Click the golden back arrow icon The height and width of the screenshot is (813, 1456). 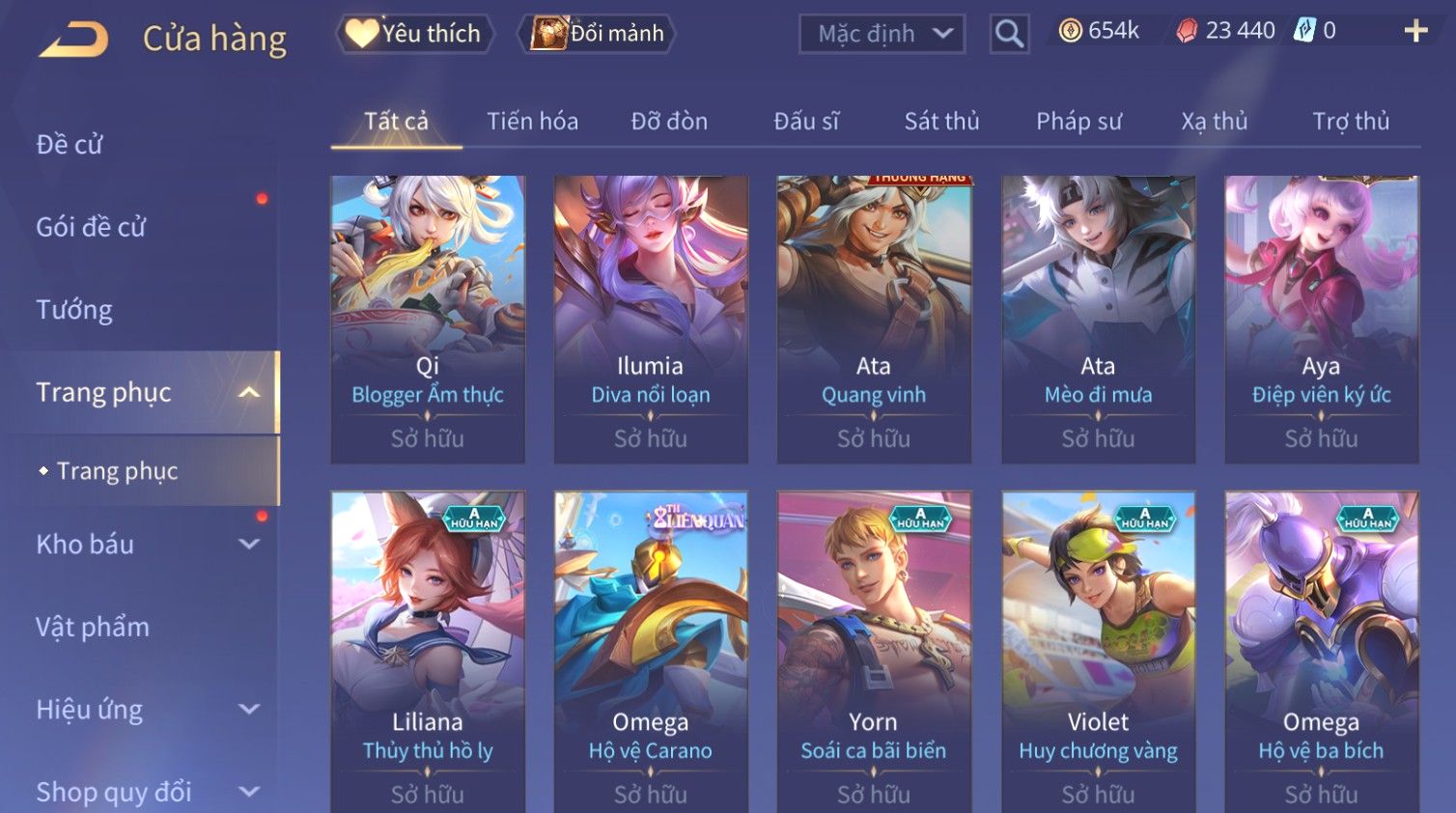point(74,40)
